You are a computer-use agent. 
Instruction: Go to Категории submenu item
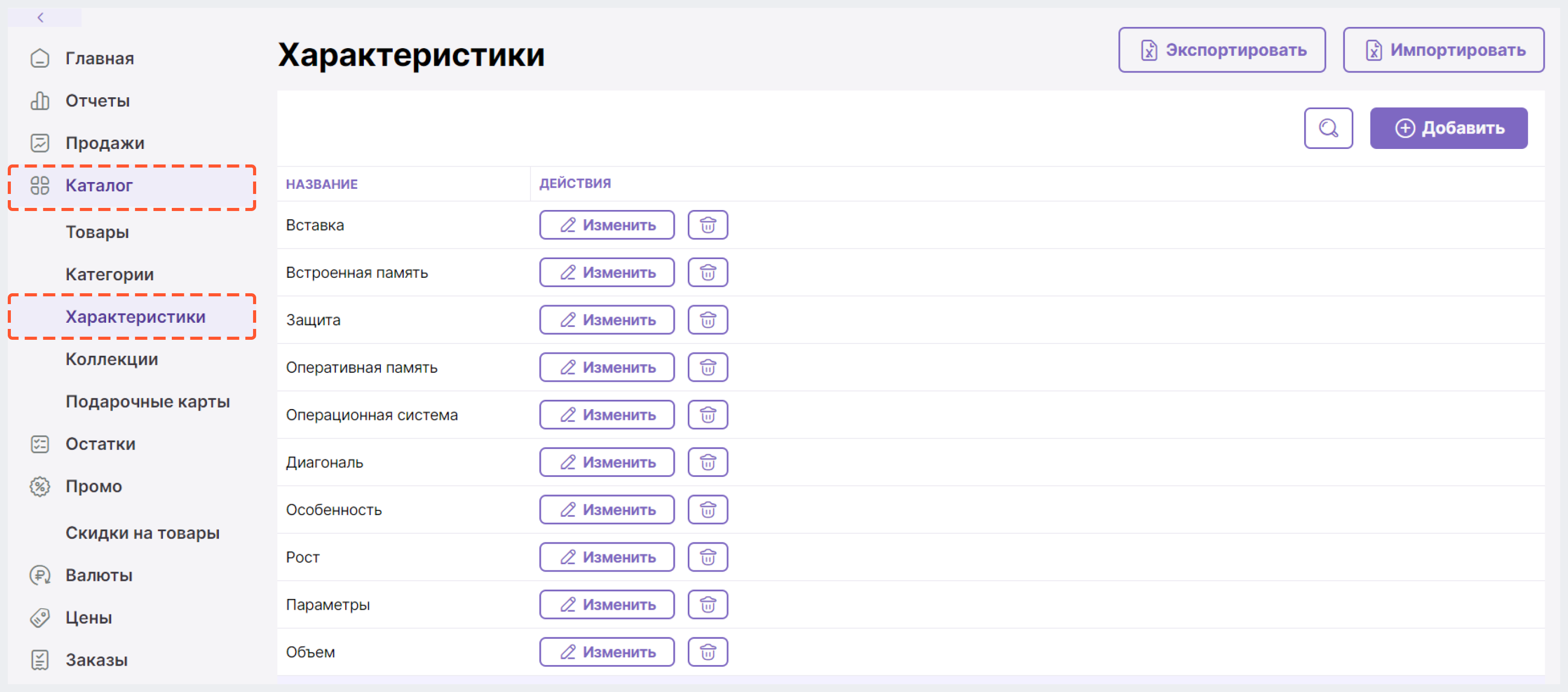tap(110, 274)
